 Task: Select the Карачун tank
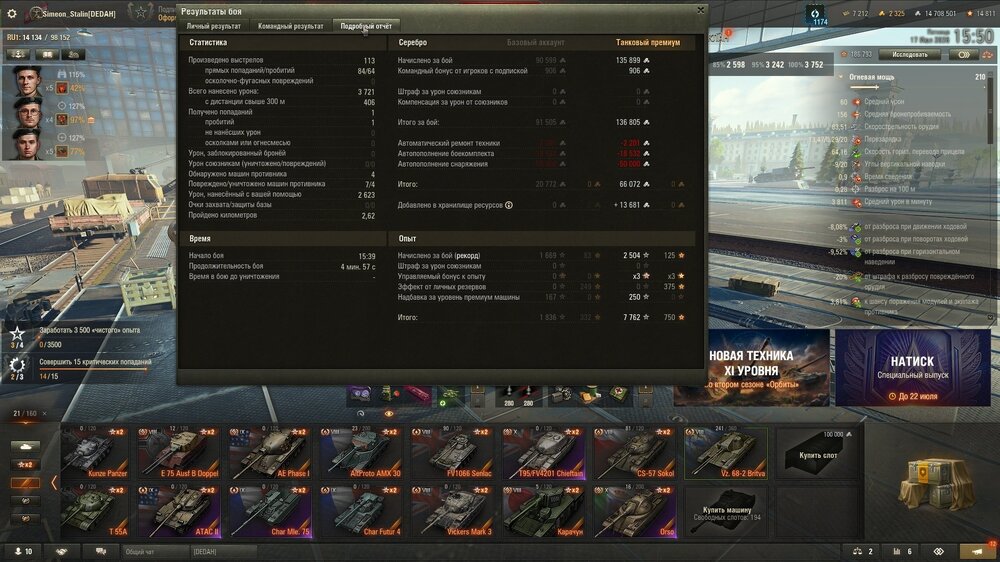[x=543, y=512]
